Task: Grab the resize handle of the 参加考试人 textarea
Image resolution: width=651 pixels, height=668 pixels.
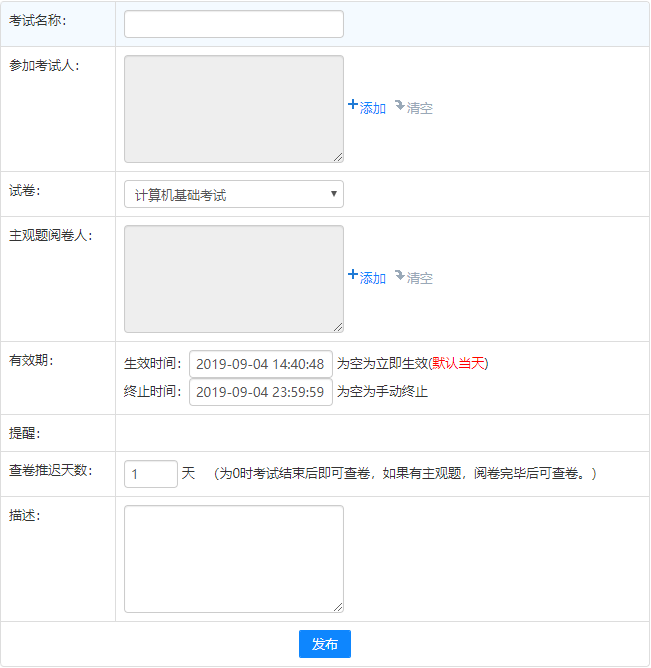Action: point(338,157)
